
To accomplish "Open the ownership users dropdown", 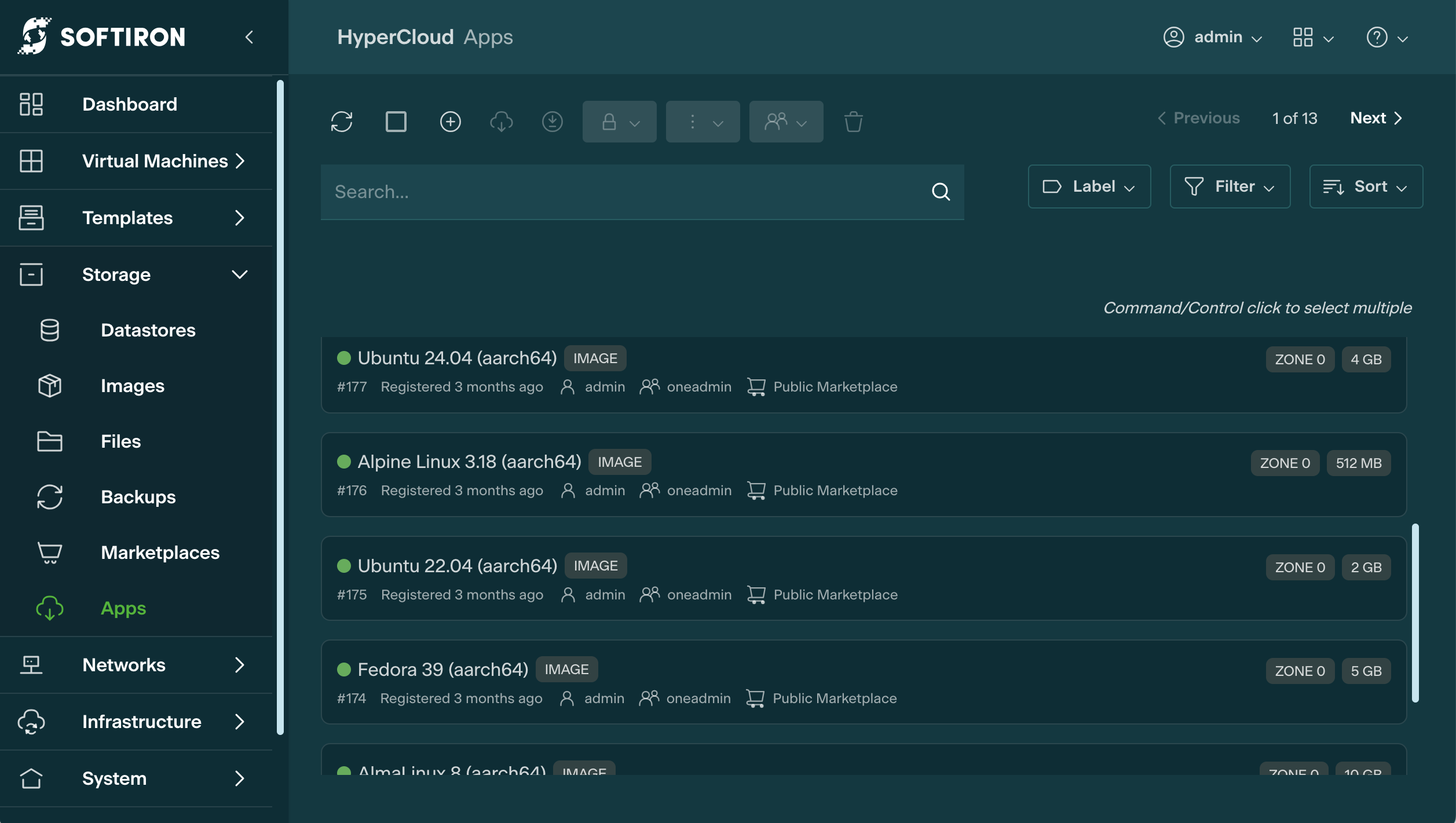I will coord(786,122).
